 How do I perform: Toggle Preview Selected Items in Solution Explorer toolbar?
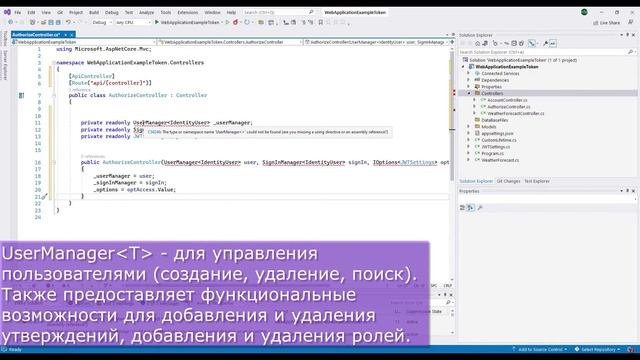click(553, 43)
